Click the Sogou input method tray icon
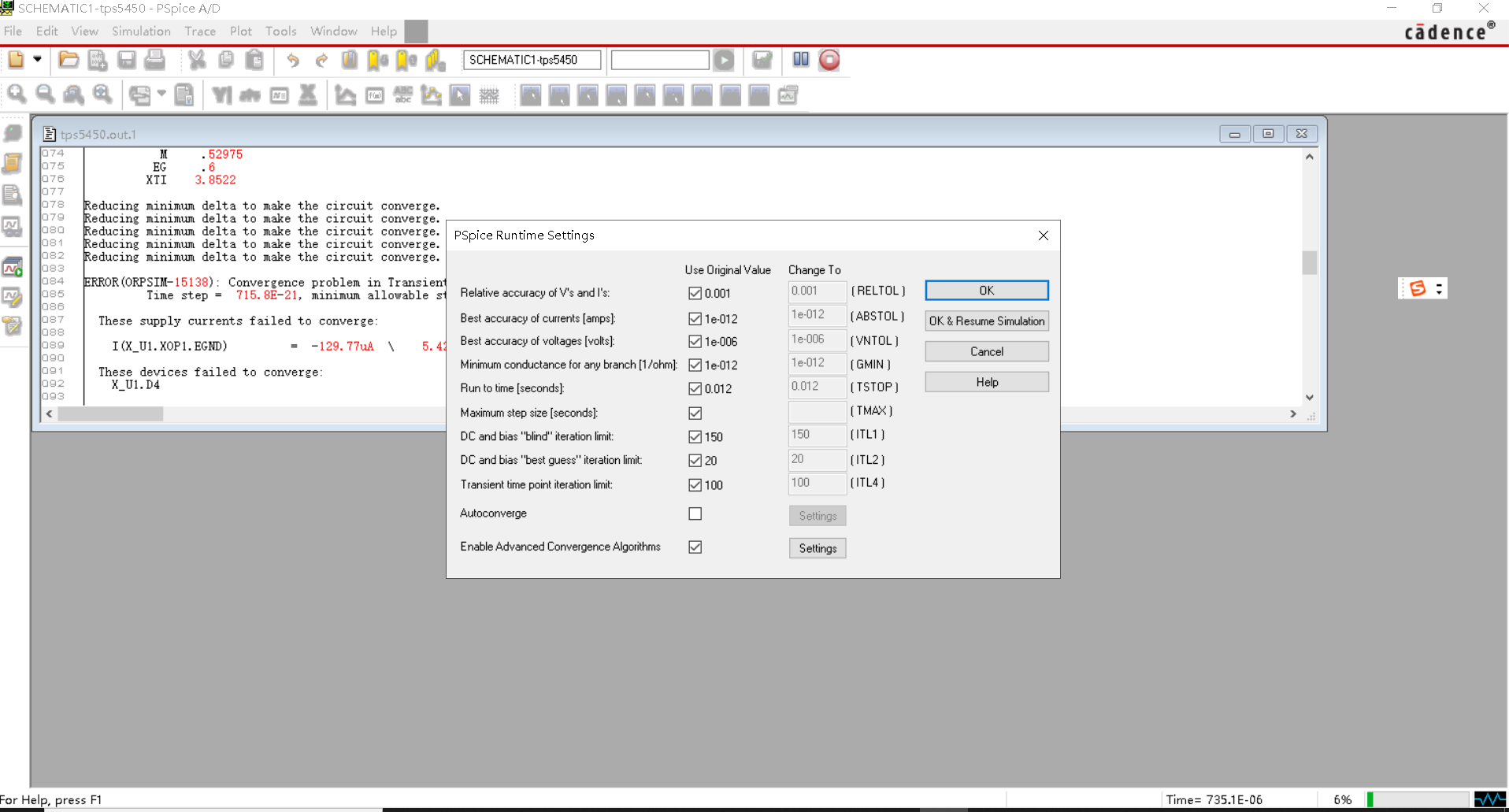 tap(1418, 288)
